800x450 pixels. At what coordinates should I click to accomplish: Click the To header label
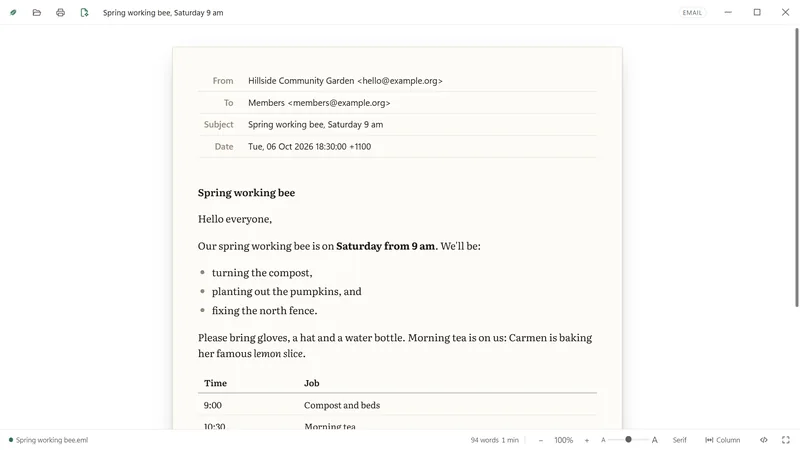(229, 103)
